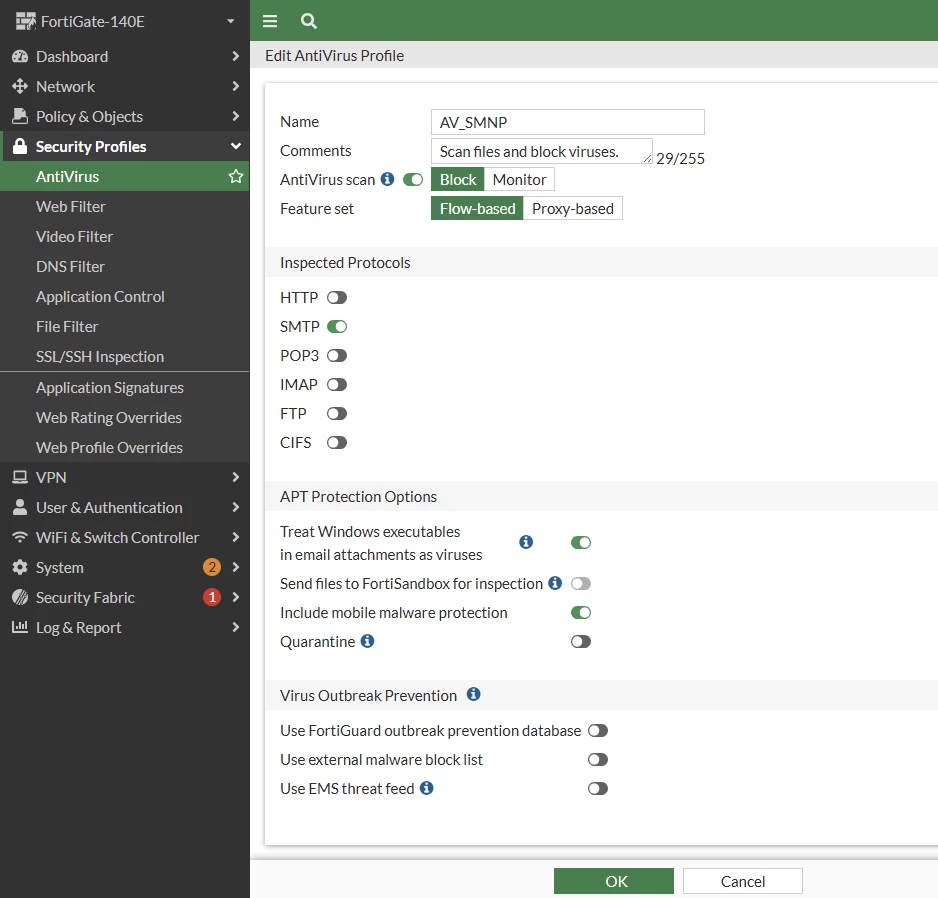Click the User & Authentication person icon
Screen dimensions: 938x898
pos(20,507)
